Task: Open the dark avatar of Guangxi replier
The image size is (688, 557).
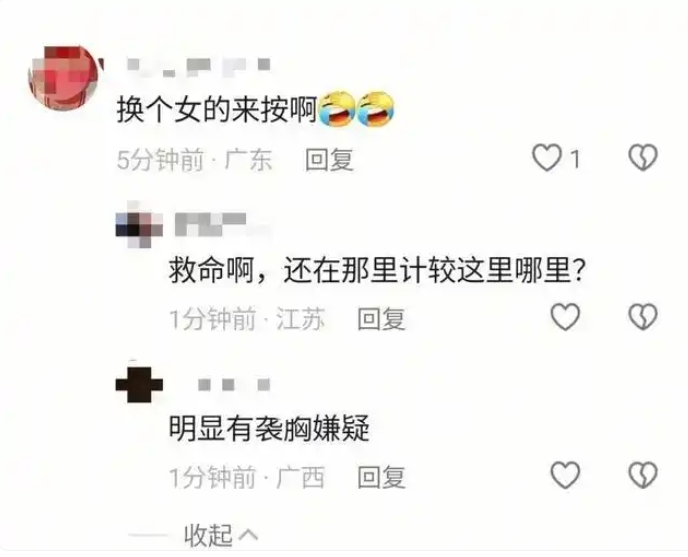Action: (139, 383)
